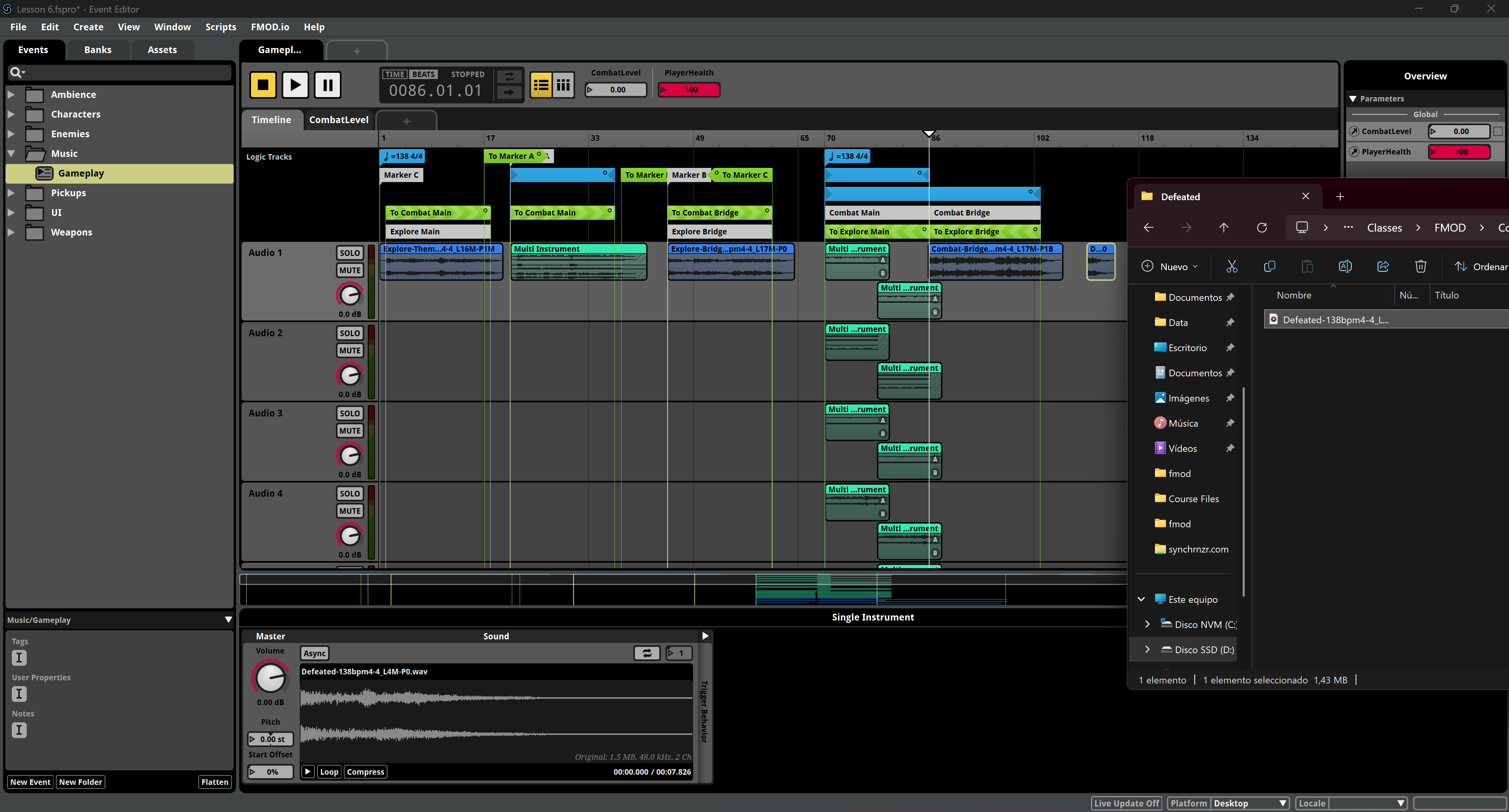
Task: Adjust Audio 1 track volume knob
Action: pyautogui.click(x=350, y=295)
